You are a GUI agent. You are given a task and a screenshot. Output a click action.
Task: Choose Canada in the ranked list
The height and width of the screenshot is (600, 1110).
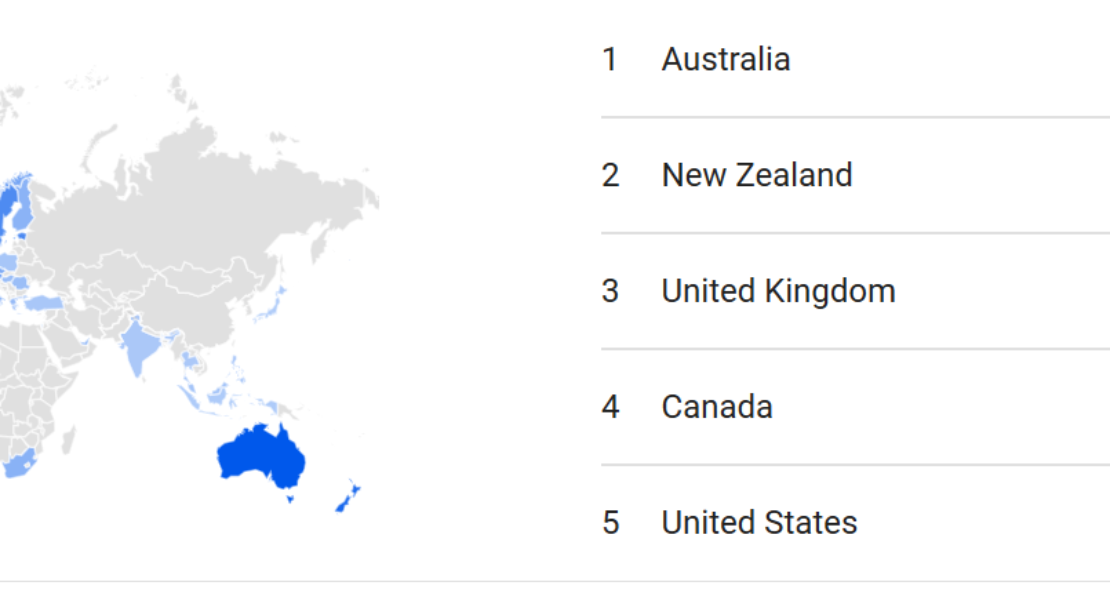[716, 407]
